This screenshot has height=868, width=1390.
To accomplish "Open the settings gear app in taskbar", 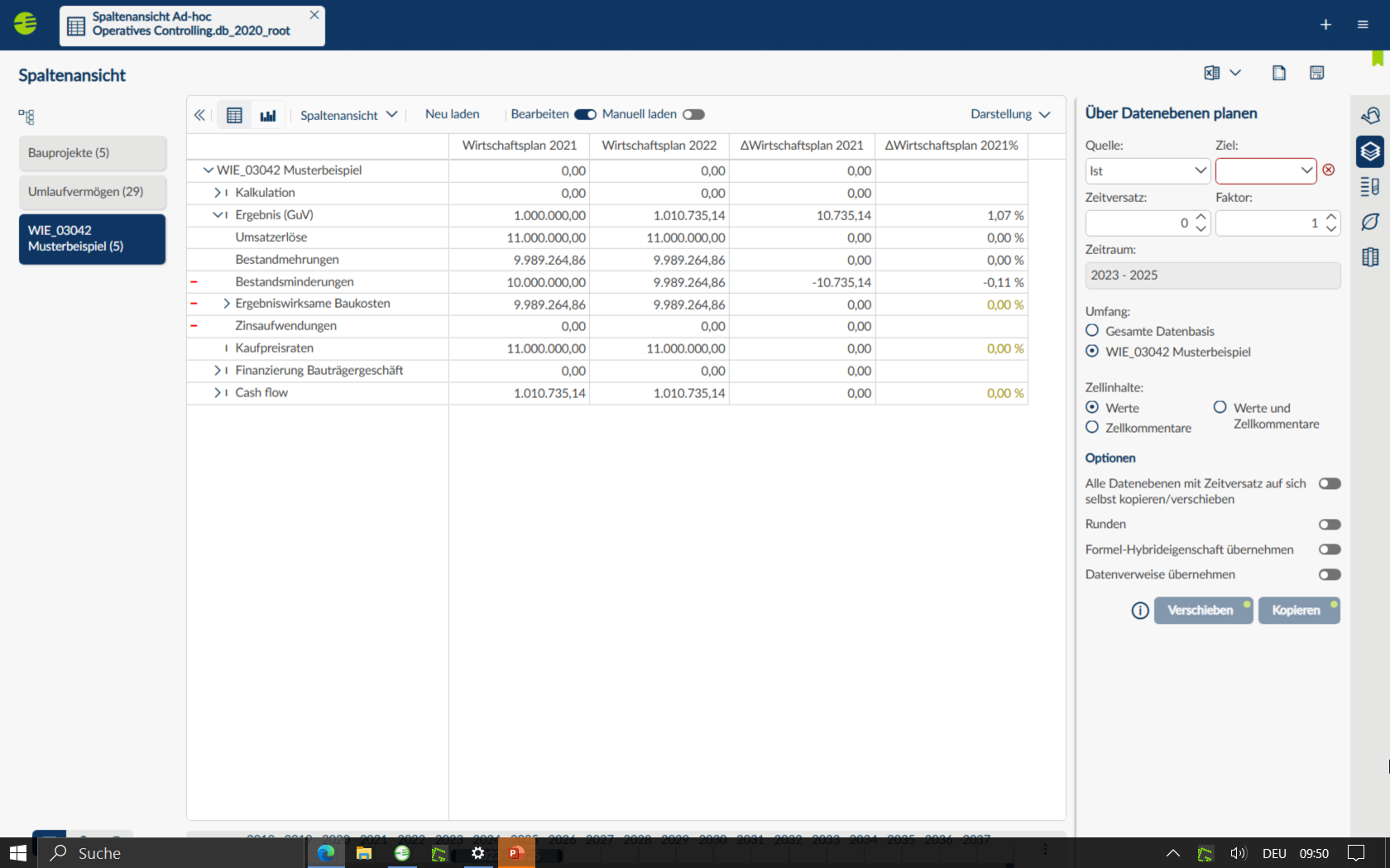I will click(x=477, y=853).
